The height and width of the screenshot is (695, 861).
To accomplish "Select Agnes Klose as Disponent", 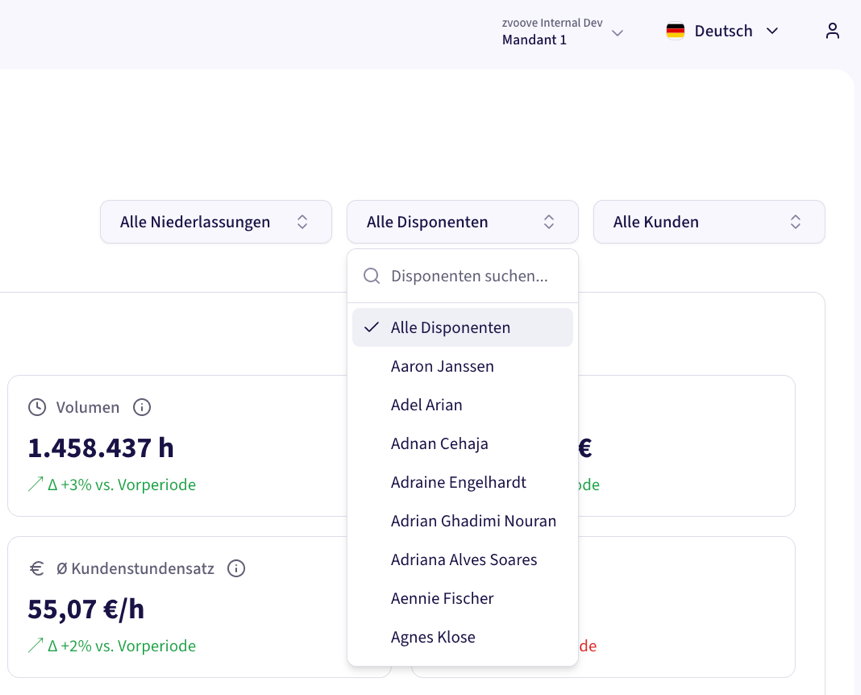I will coord(433,637).
